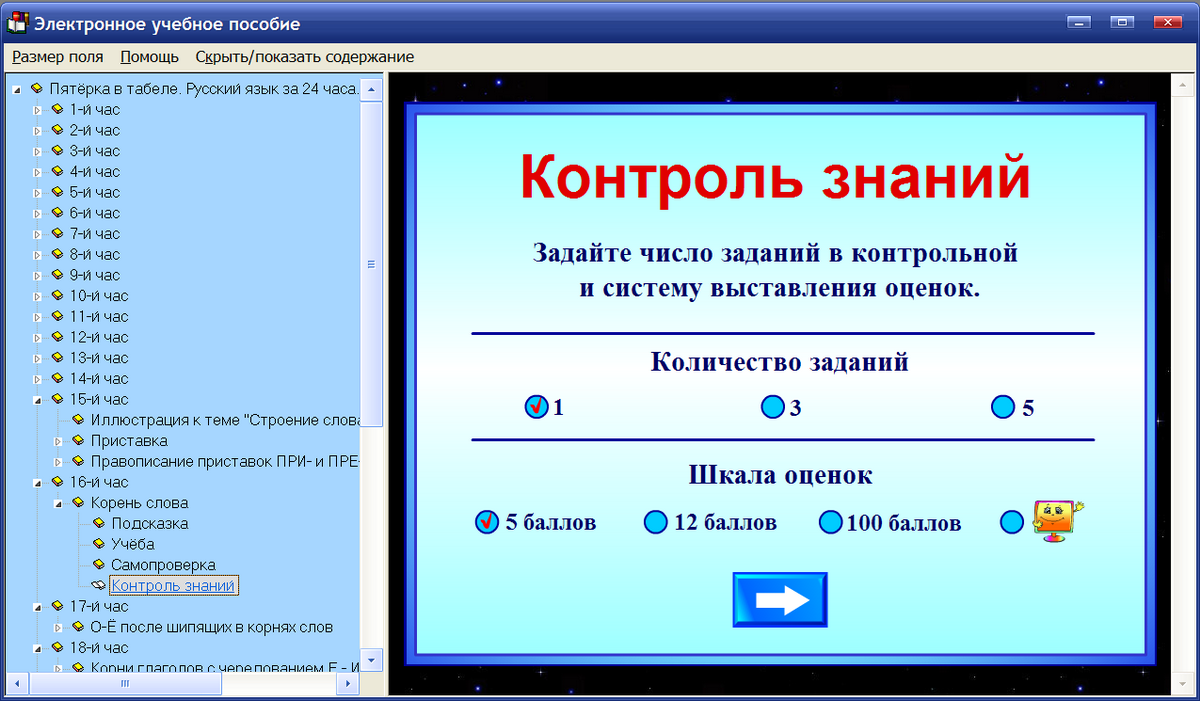Select the "100 баллов" option
1200x701 pixels.
click(x=831, y=521)
